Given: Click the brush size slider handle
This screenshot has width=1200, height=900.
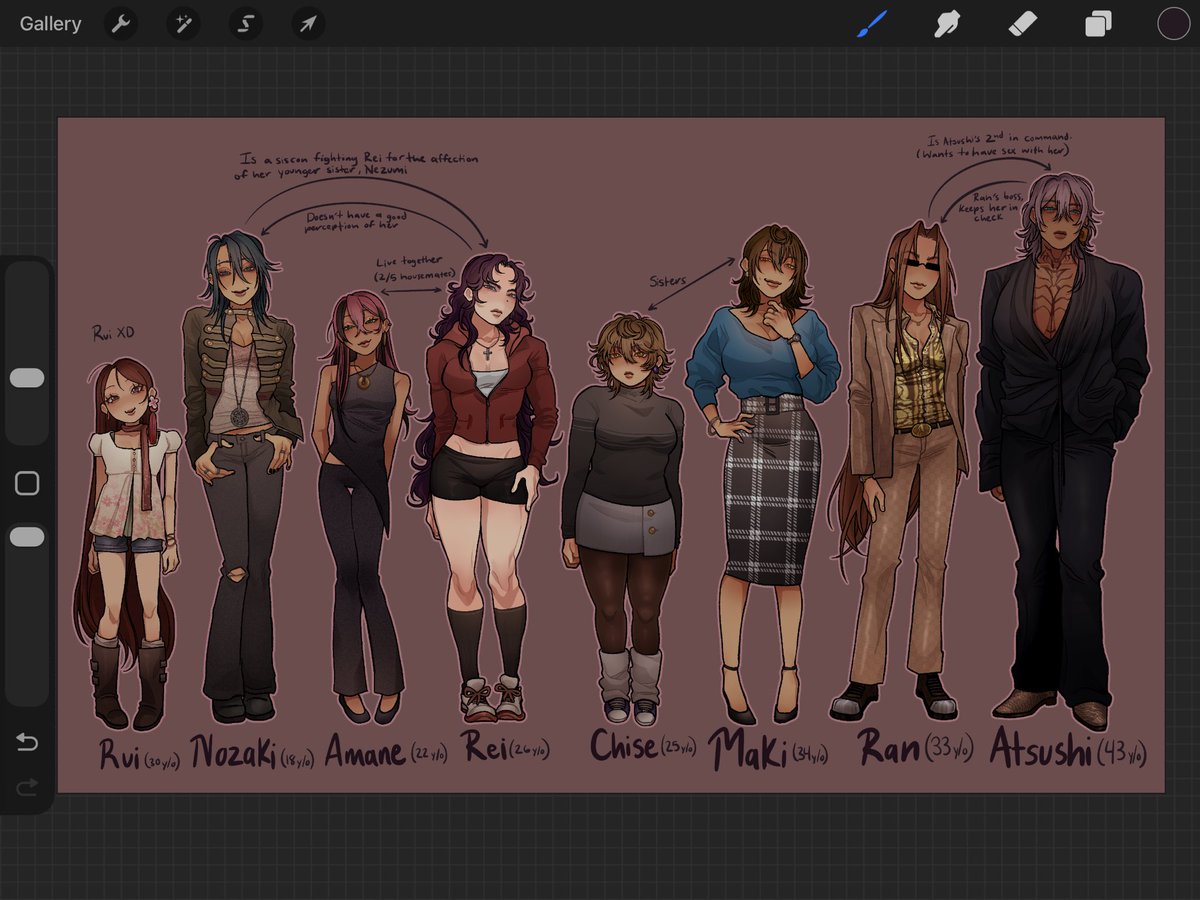Looking at the screenshot, I should click(x=27, y=378).
